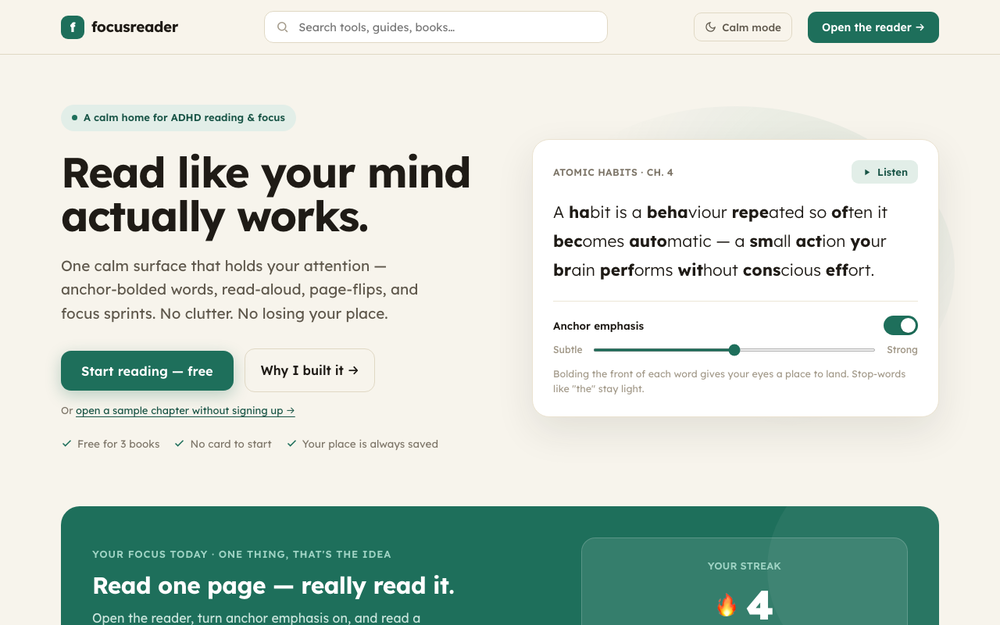Screen dimensions: 1000x625
Task: Click the Read like your mind headline
Action: coord(266,195)
